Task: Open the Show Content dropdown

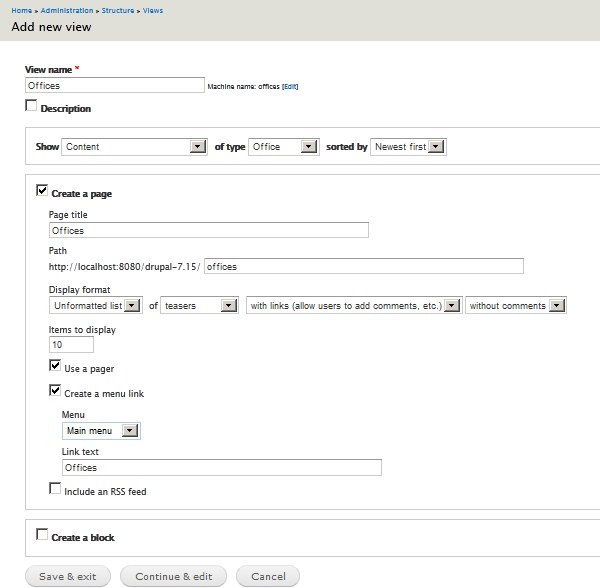Action: (134, 147)
